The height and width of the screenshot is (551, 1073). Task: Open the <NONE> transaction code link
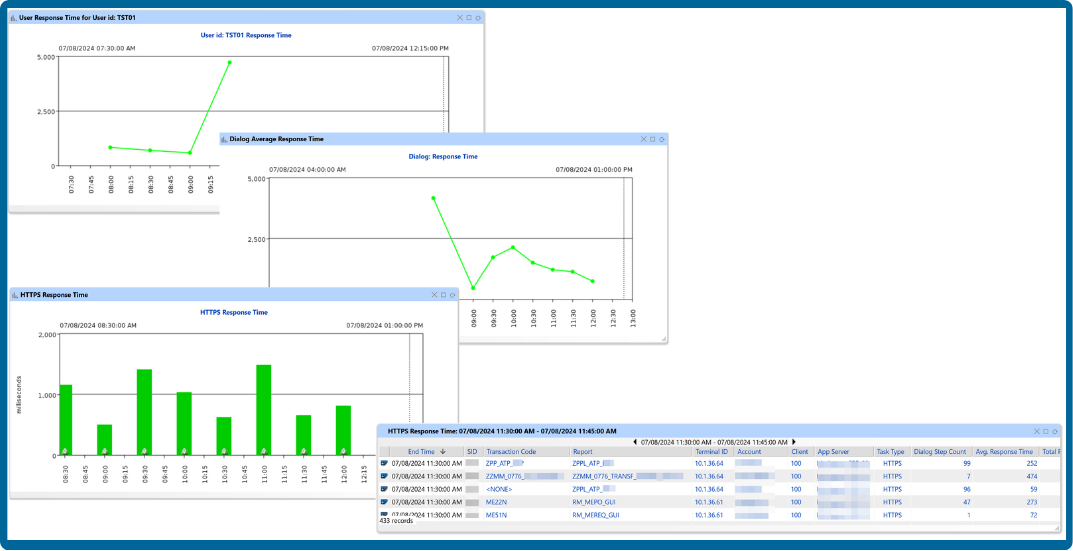[499, 489]
